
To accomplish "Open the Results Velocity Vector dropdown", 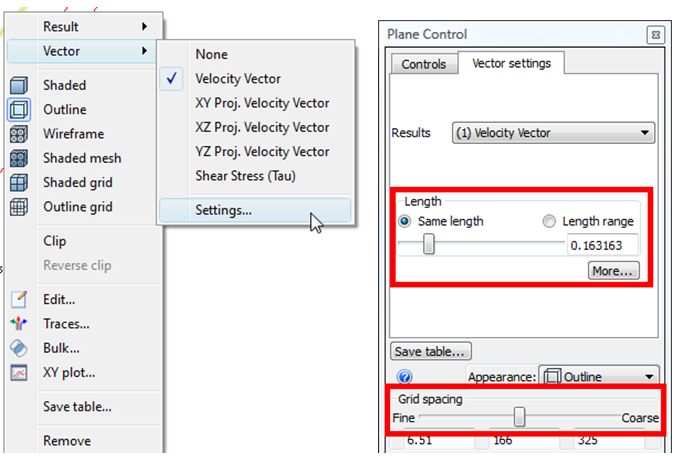I will pos(549,132).
